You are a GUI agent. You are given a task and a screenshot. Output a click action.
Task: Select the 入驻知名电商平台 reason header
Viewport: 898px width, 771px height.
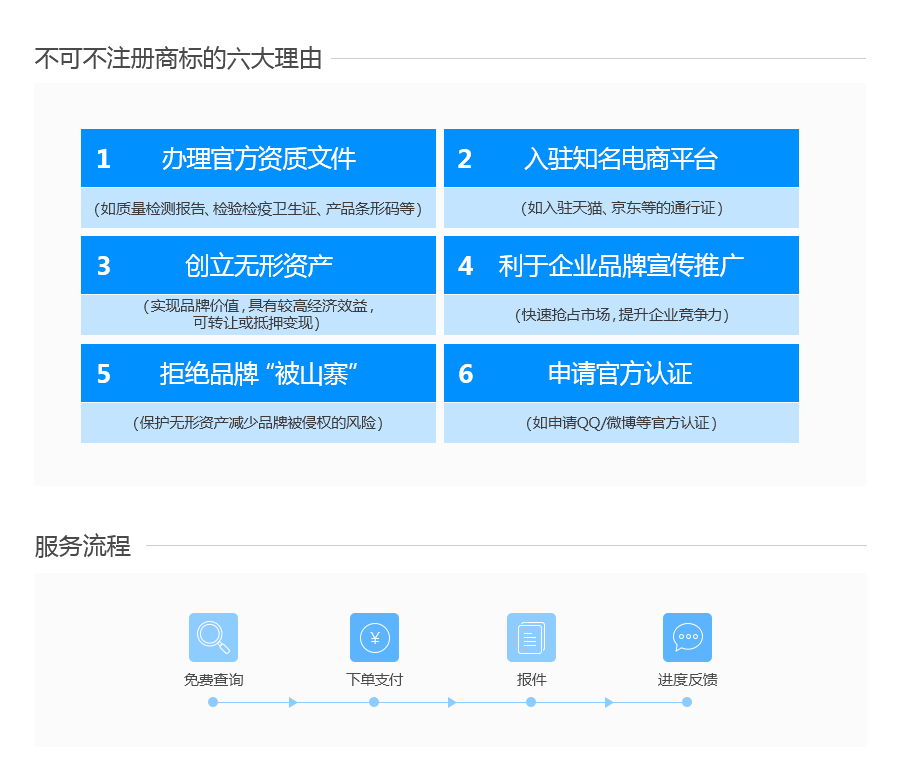tap(621, 158)
